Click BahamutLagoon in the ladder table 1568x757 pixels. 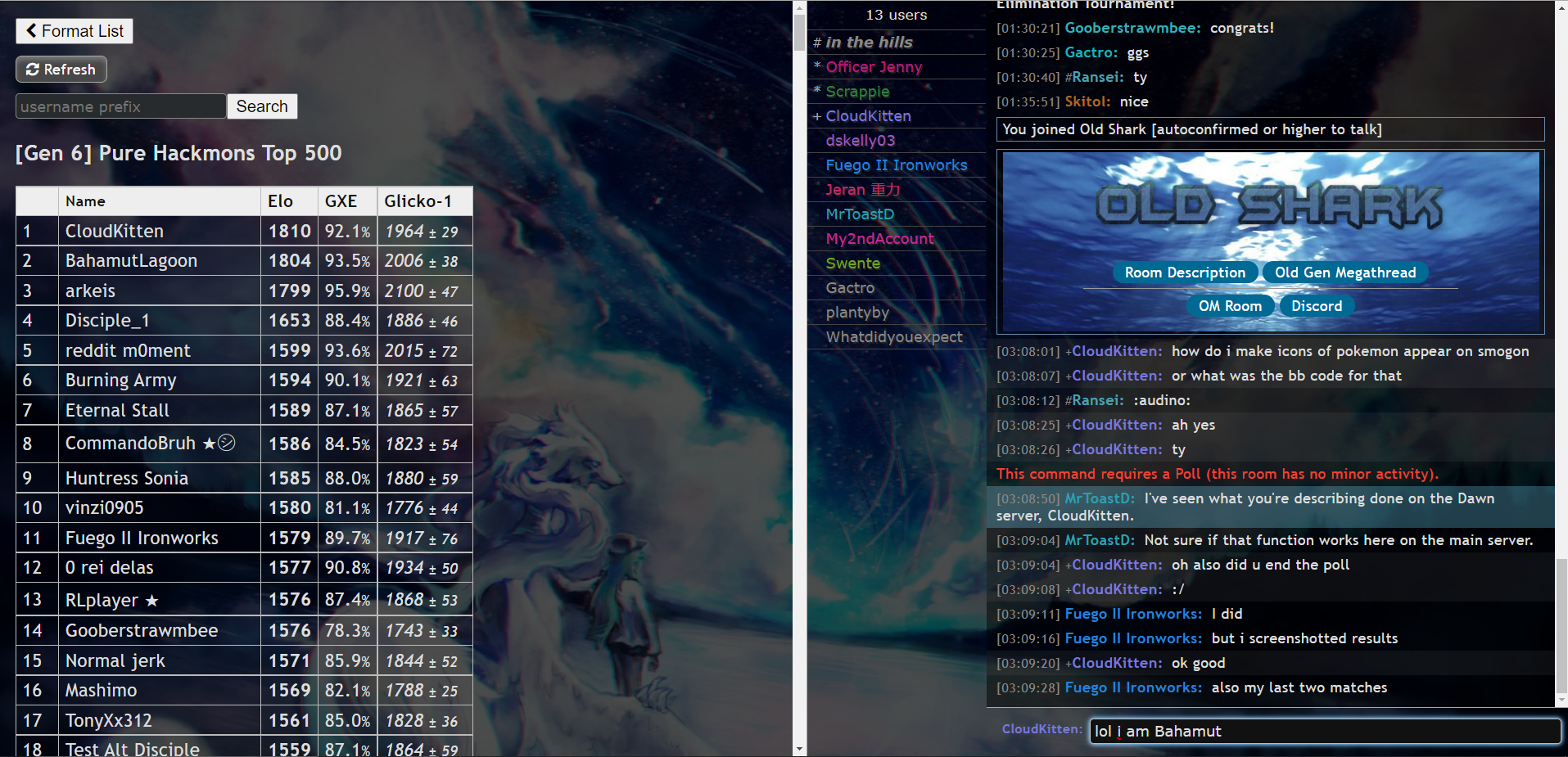click(131, 261)
